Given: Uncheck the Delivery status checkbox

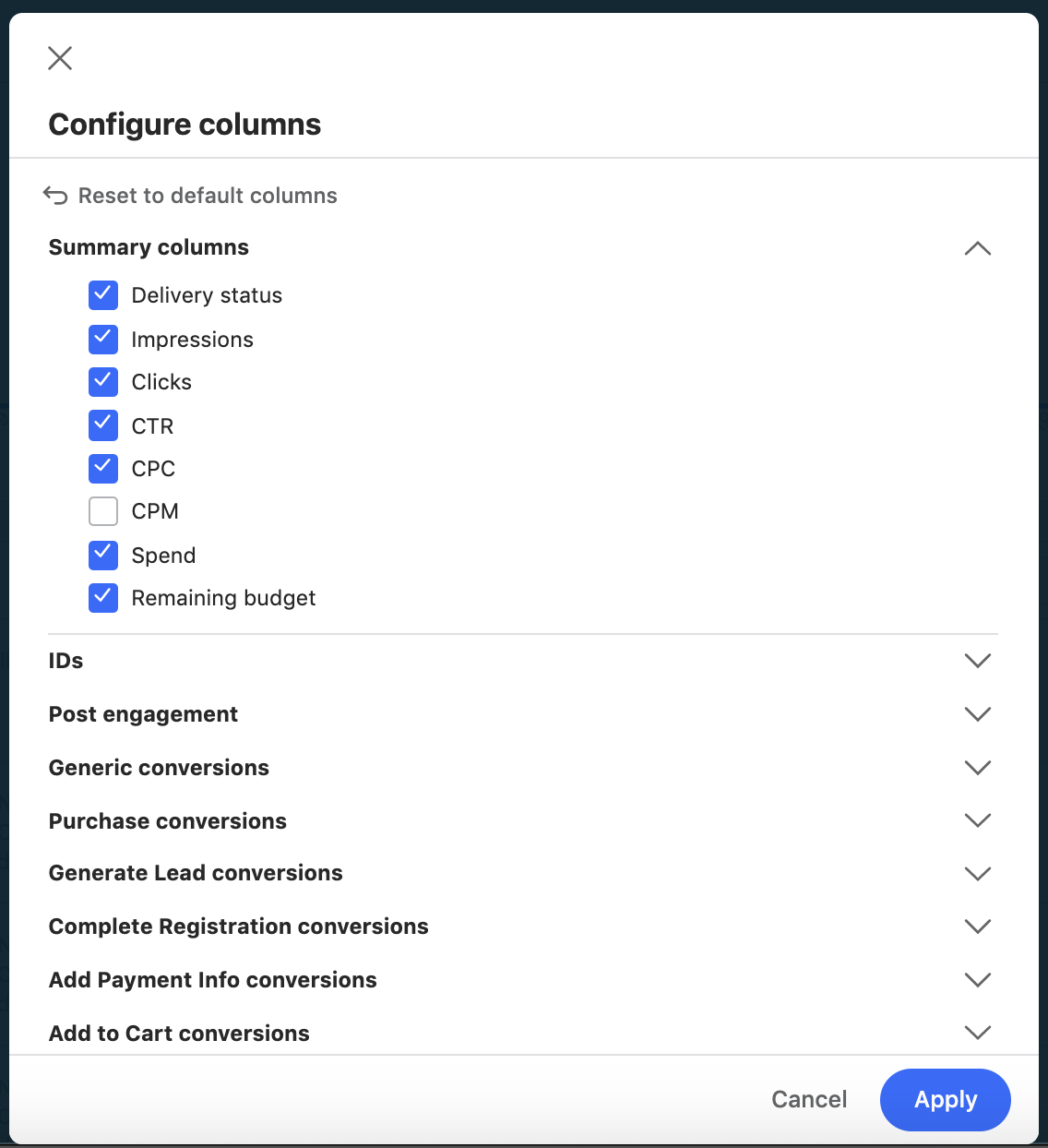Looking at the screenshot, I should pos(103,295).
